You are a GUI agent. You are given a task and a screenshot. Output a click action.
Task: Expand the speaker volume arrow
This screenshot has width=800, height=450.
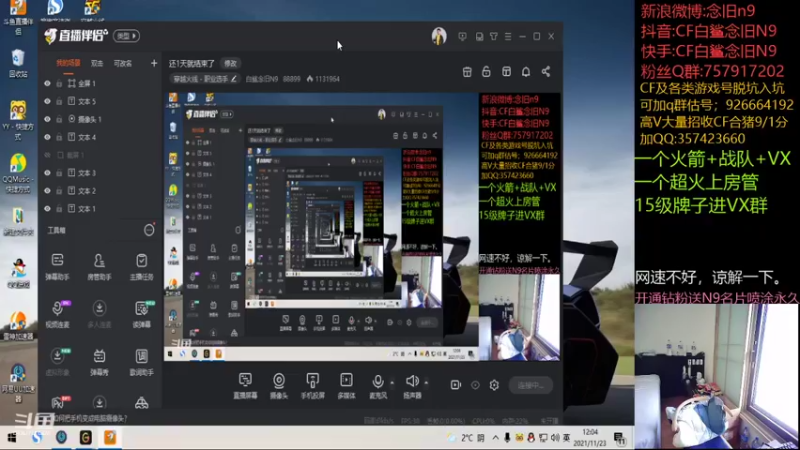[x=426, y=382]
